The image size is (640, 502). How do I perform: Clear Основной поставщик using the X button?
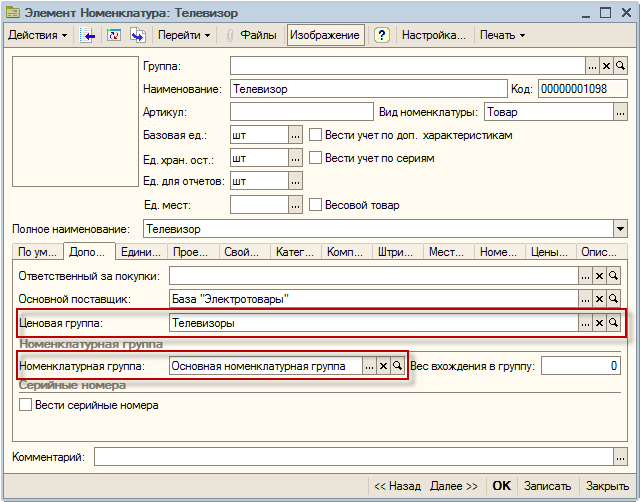pos(599,299)
